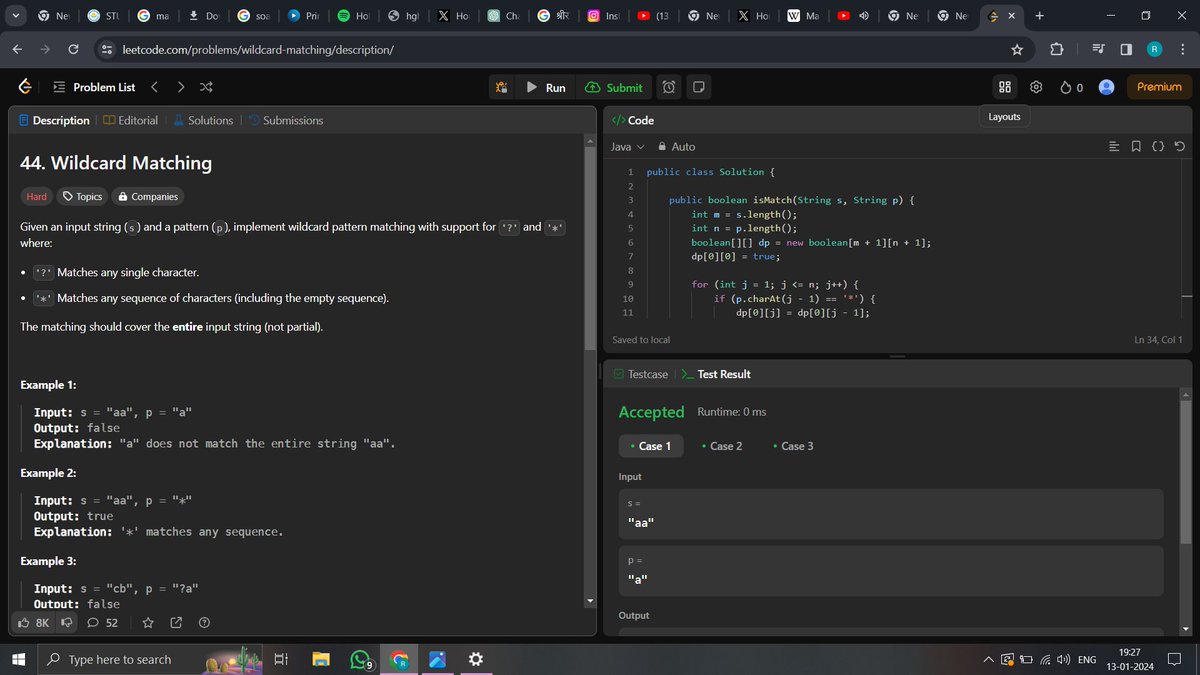1200x675 pixels.
Task: Open the timer alarm clock icon
Action: click(669, 87)
